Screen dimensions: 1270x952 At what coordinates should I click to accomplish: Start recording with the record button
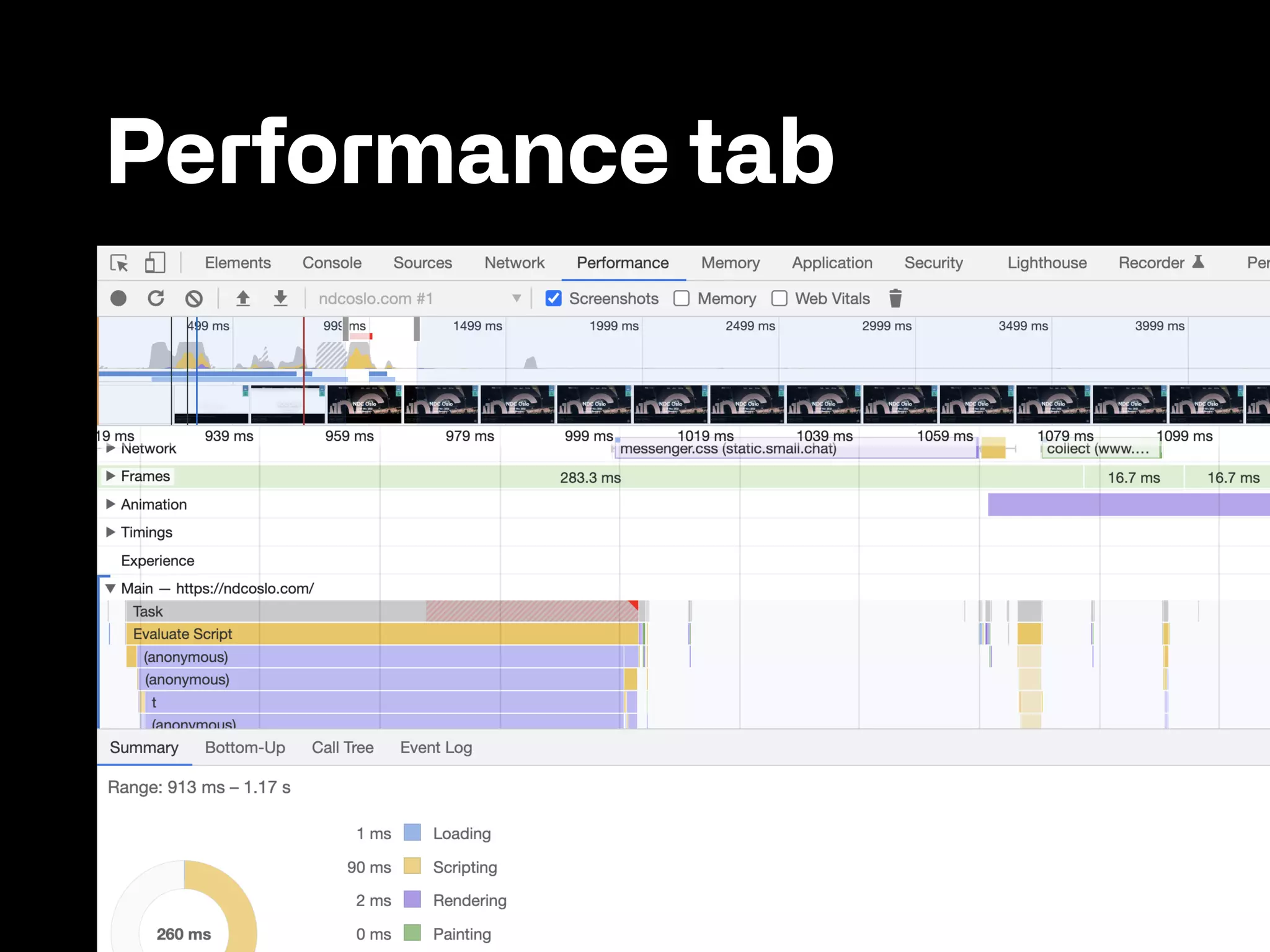[118, 299]
